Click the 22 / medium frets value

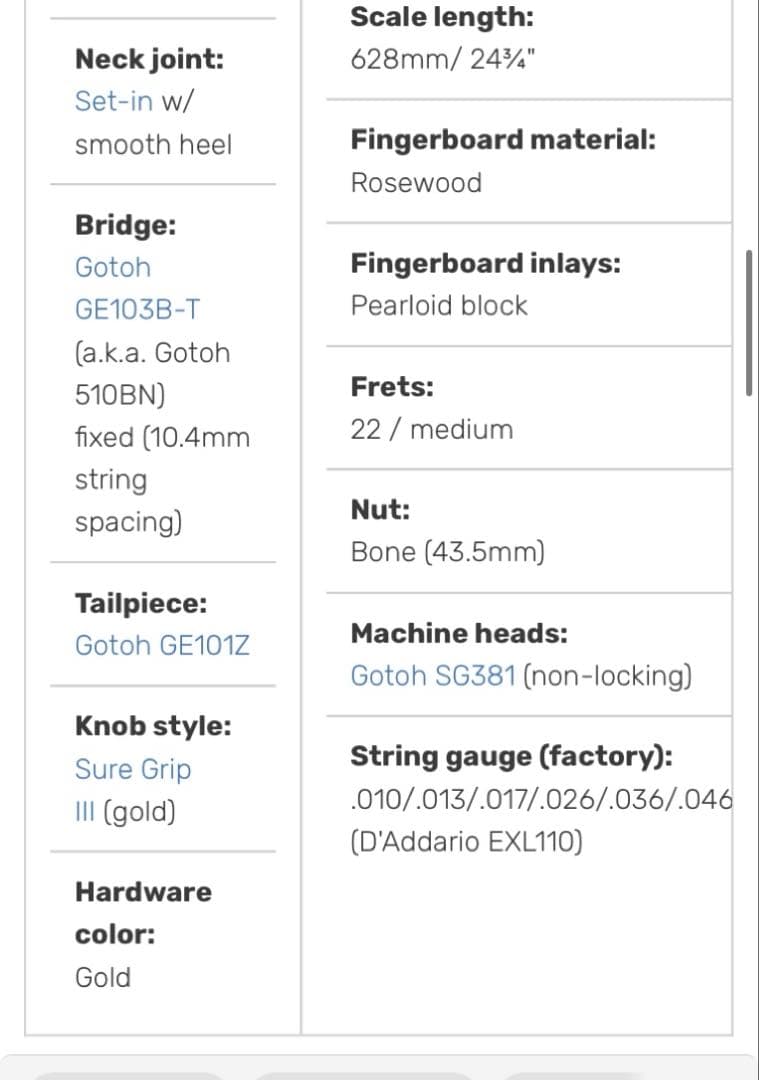point(431,430)
